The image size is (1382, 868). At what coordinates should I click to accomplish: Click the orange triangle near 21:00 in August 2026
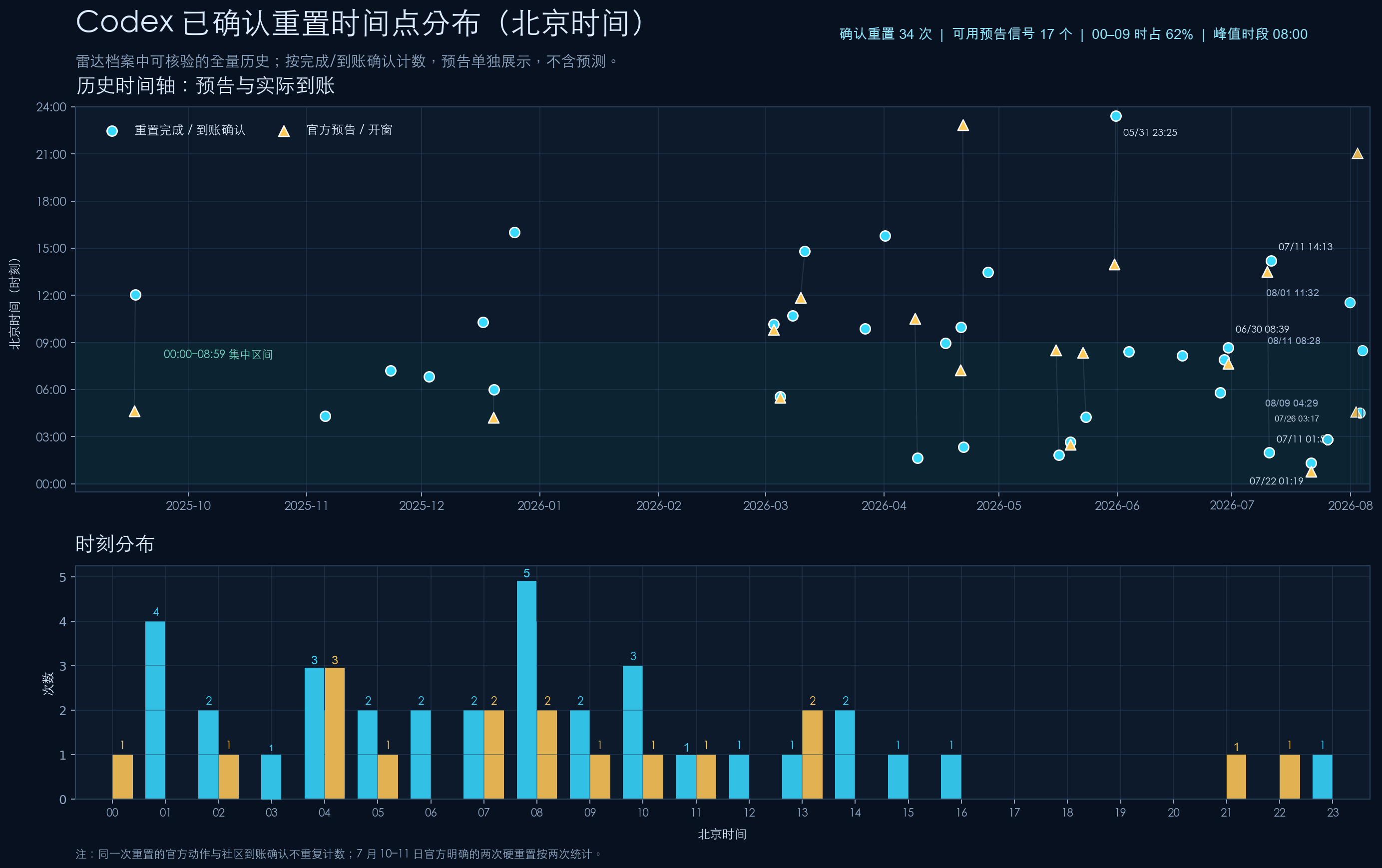[1358, 153]
